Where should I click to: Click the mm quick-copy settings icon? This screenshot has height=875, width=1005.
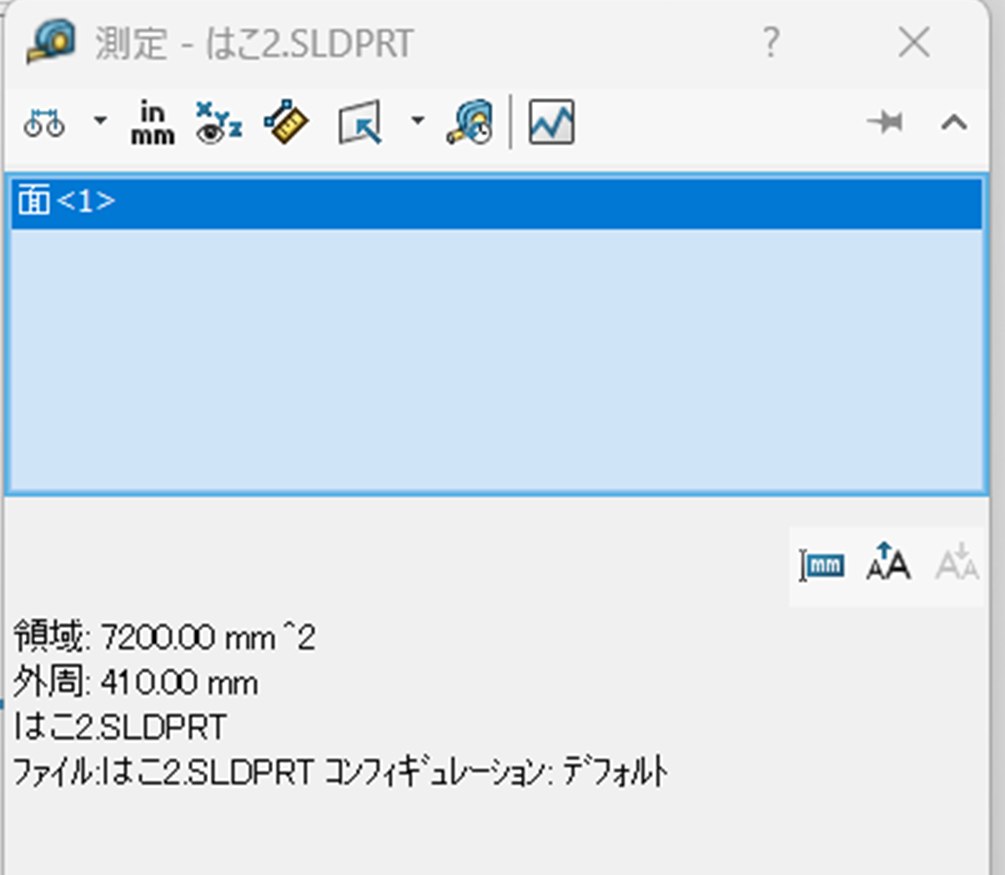(x=822, y=565)
